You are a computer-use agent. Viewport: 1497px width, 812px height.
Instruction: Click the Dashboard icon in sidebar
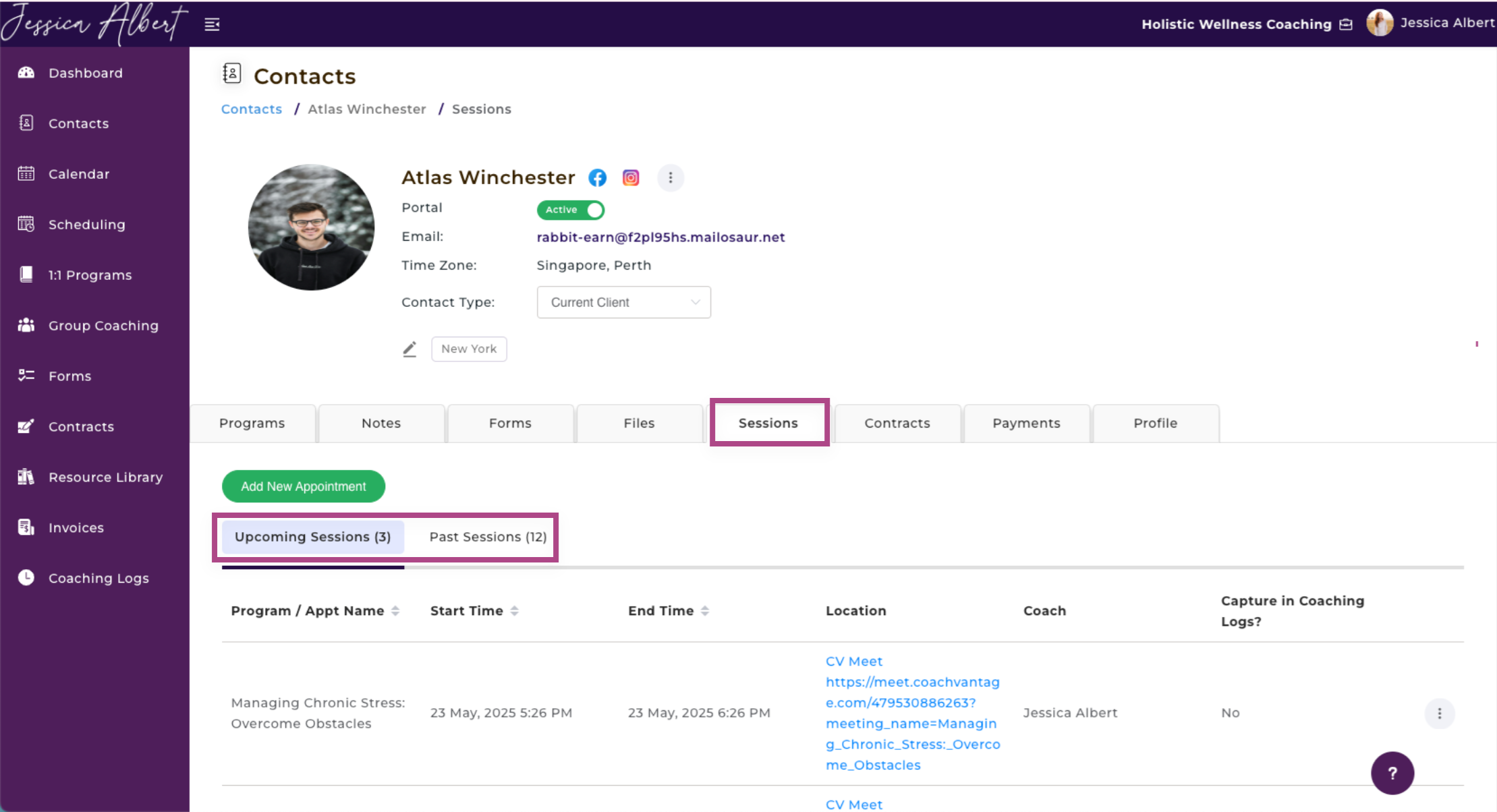coord(26,73)
